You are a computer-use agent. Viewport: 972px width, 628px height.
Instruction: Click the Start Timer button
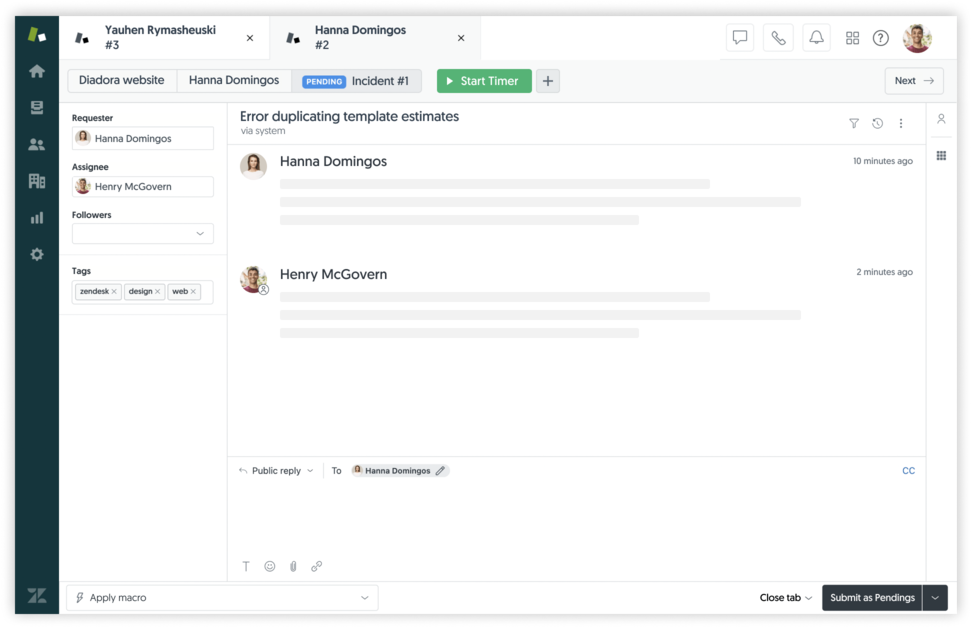[484, 80]
